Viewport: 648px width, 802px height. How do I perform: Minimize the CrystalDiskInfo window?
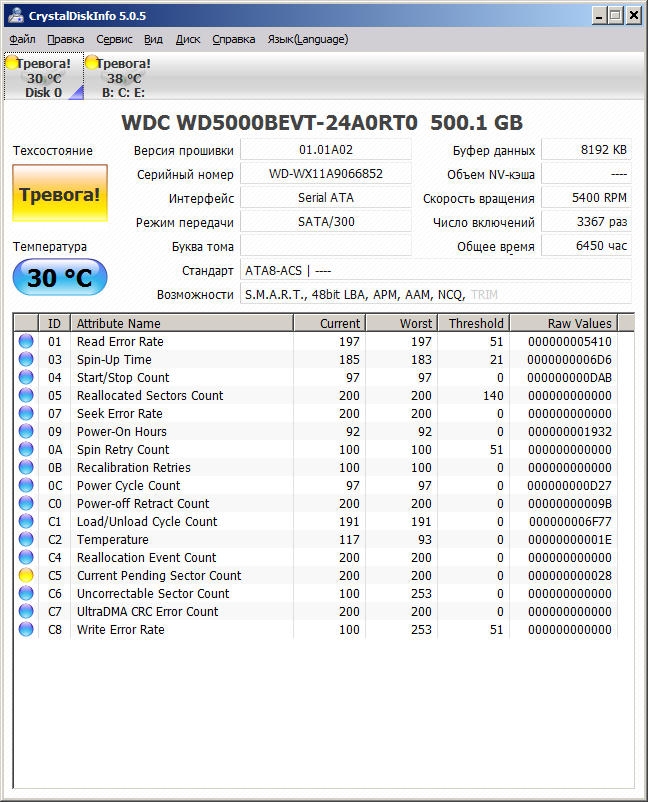tap(599, 16)
